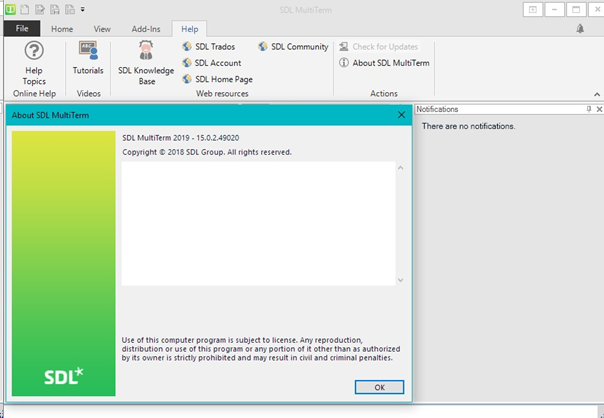Launch the Tutorials videos
The image size is (604, 418).
(88, 58)
